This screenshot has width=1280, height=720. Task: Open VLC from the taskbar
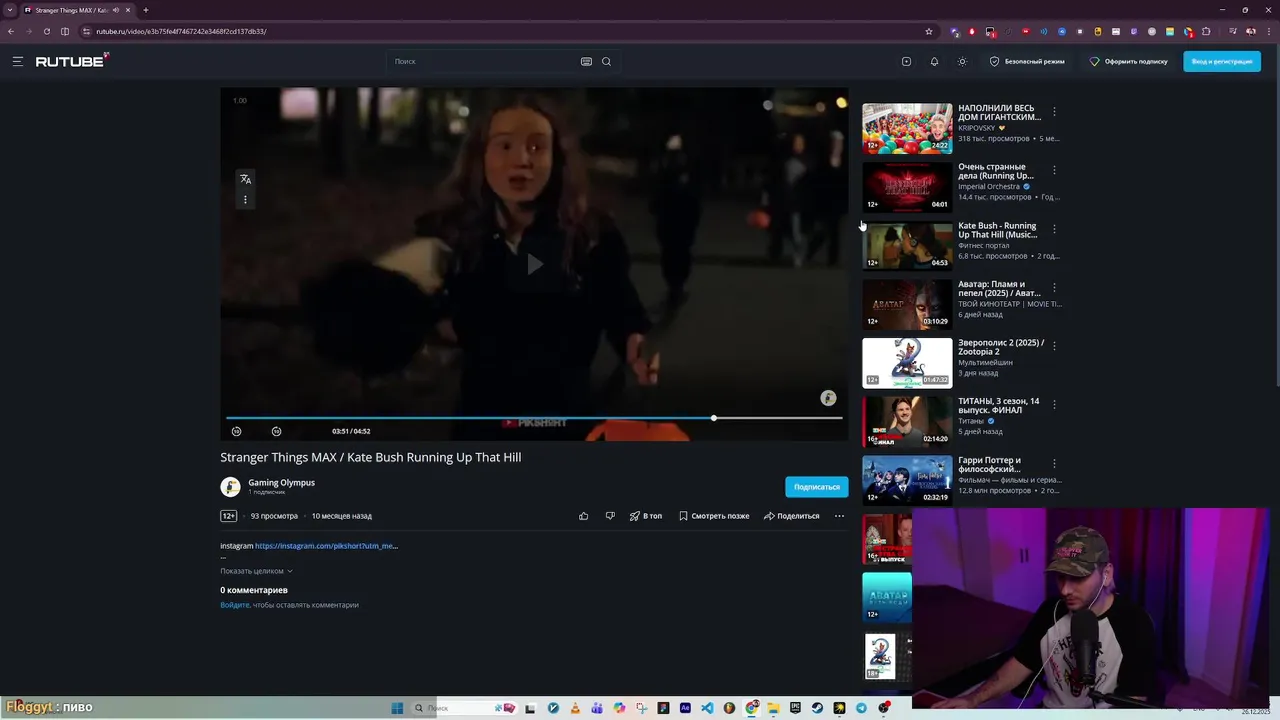click(575, 708)
